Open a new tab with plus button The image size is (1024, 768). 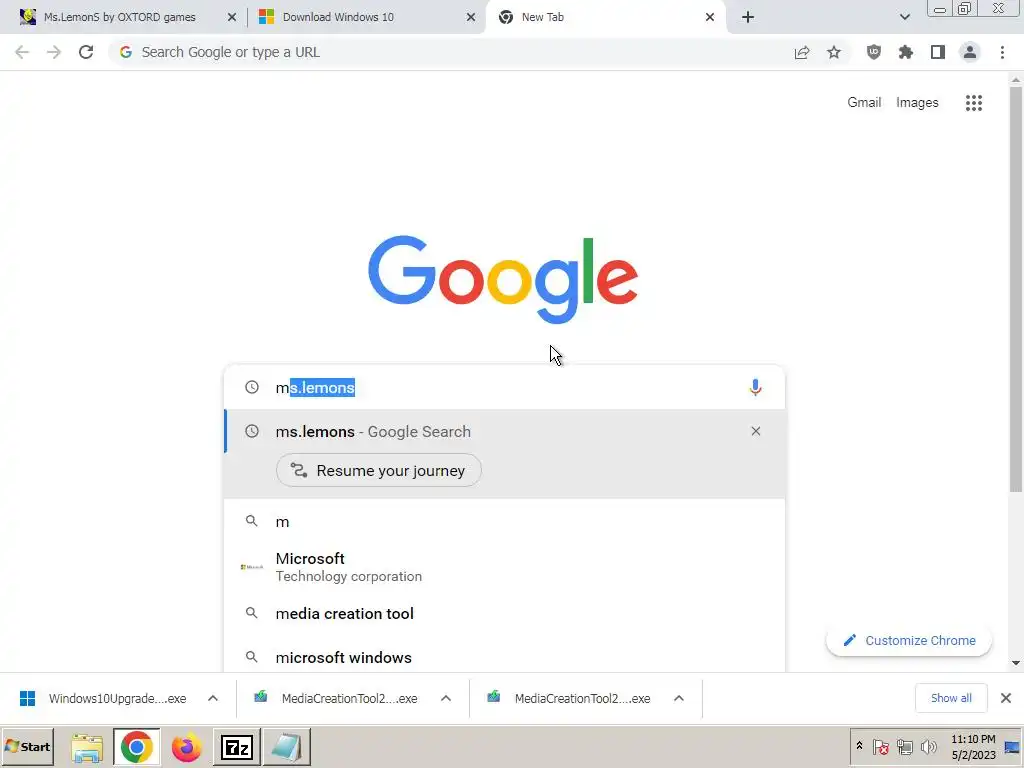point(748,17)
